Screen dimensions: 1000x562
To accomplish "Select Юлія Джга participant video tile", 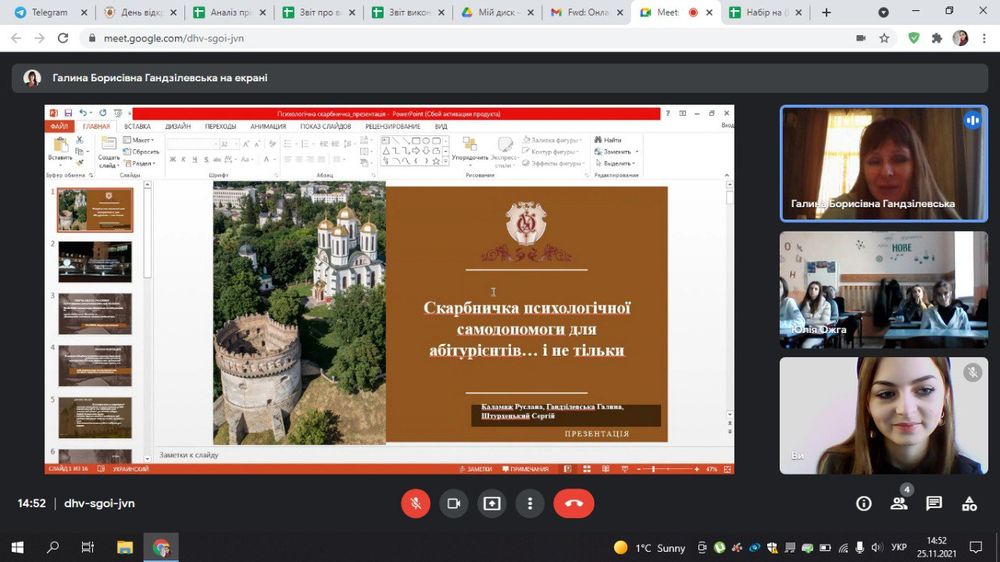I will 884,290.
